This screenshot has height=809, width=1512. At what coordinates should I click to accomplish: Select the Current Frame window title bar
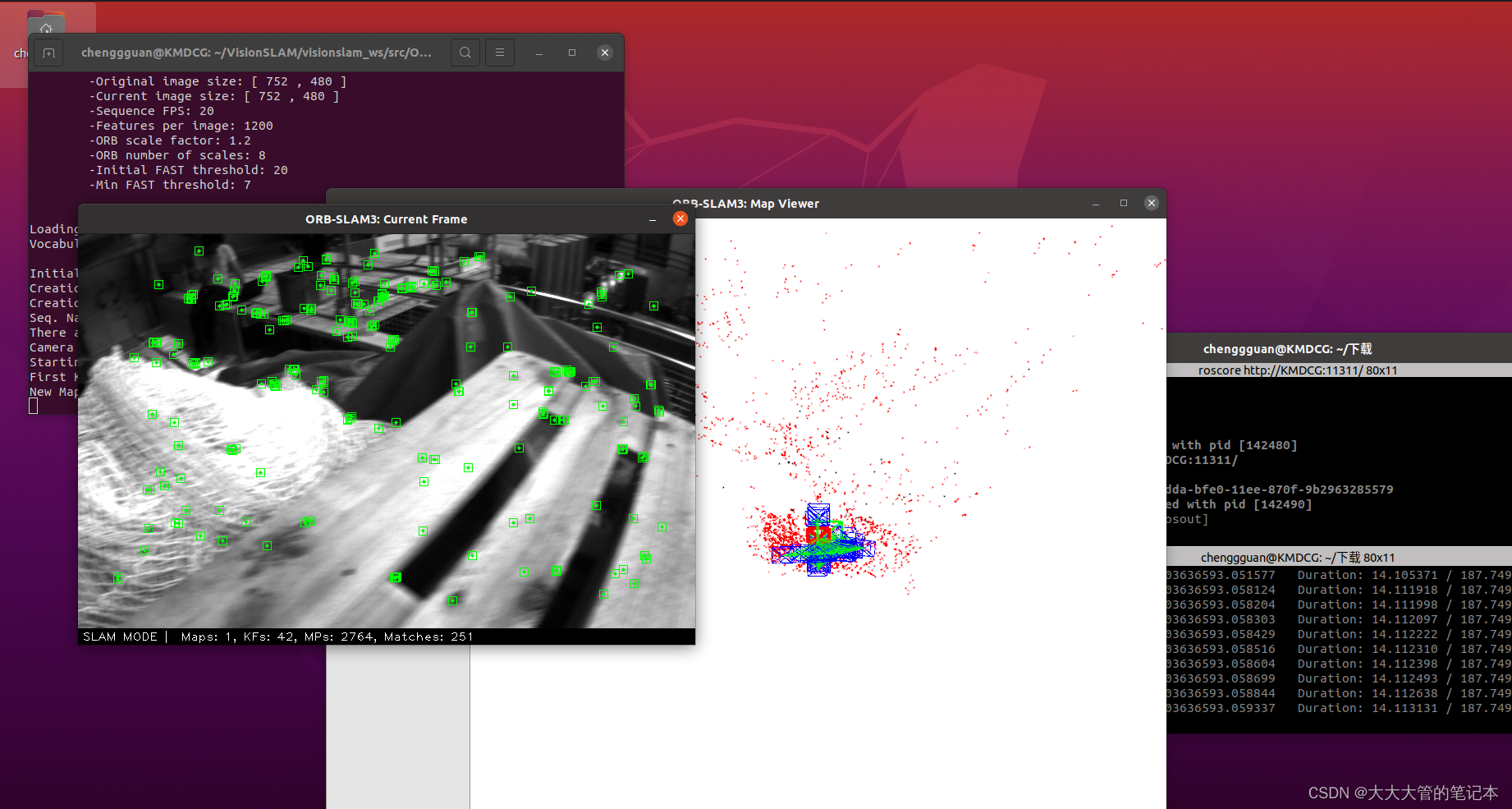tap(387, 219)
